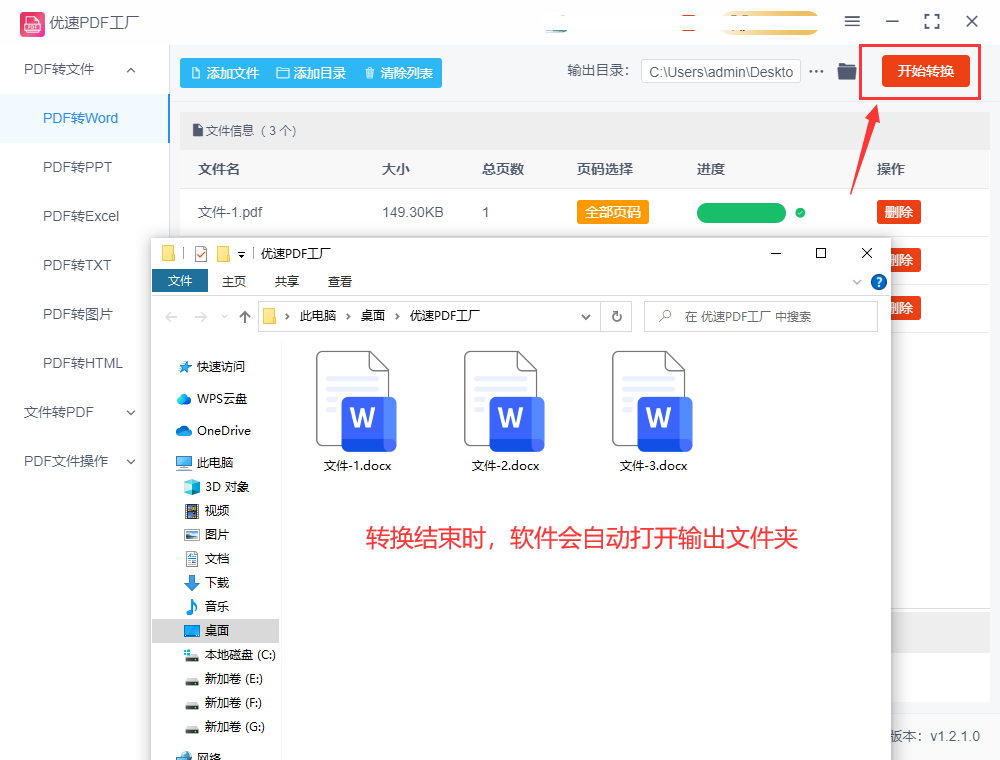Screen dimensions: 1000x760
Task: Expand the PDF文件操作 sidebar section
Action: 130,461
